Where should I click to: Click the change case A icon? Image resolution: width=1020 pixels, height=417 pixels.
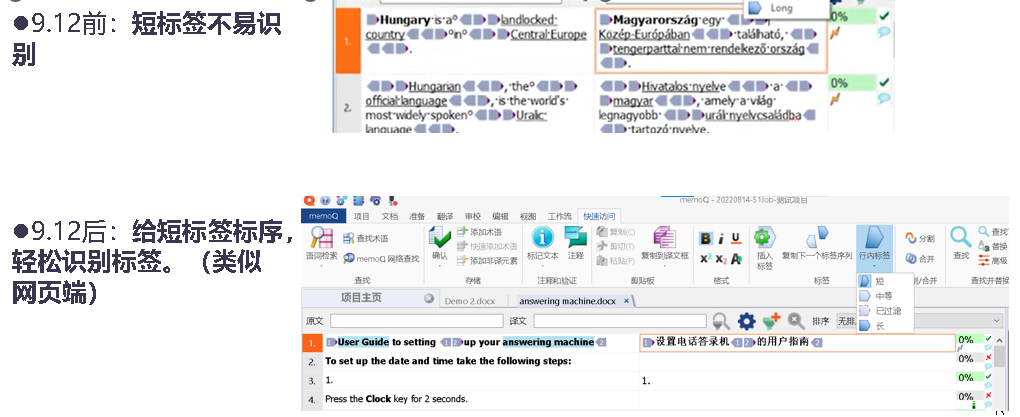coord(736,259)
